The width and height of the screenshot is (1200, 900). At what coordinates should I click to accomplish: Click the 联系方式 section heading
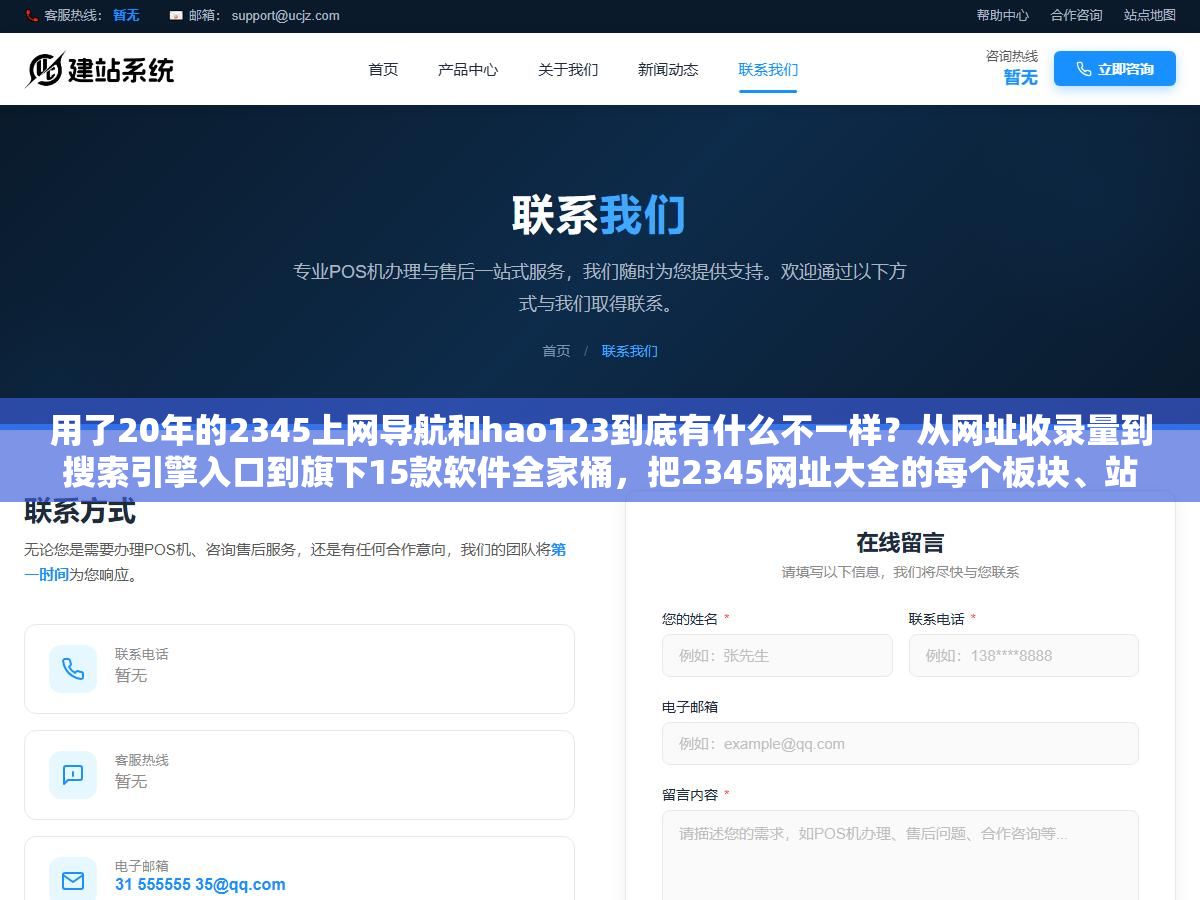80,512
